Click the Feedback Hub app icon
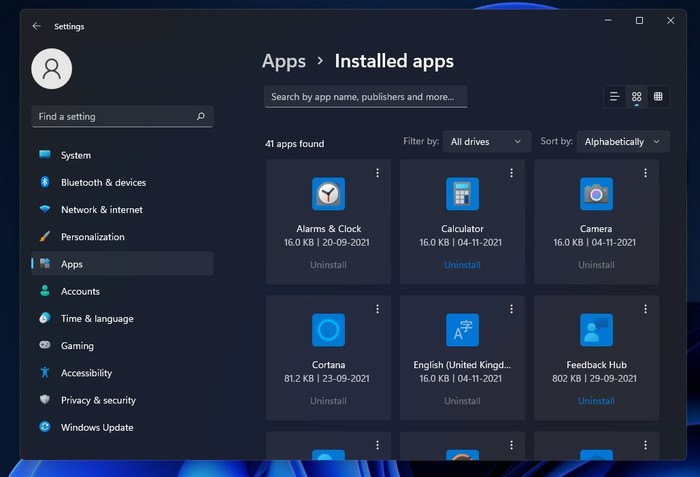 point(596,330)
